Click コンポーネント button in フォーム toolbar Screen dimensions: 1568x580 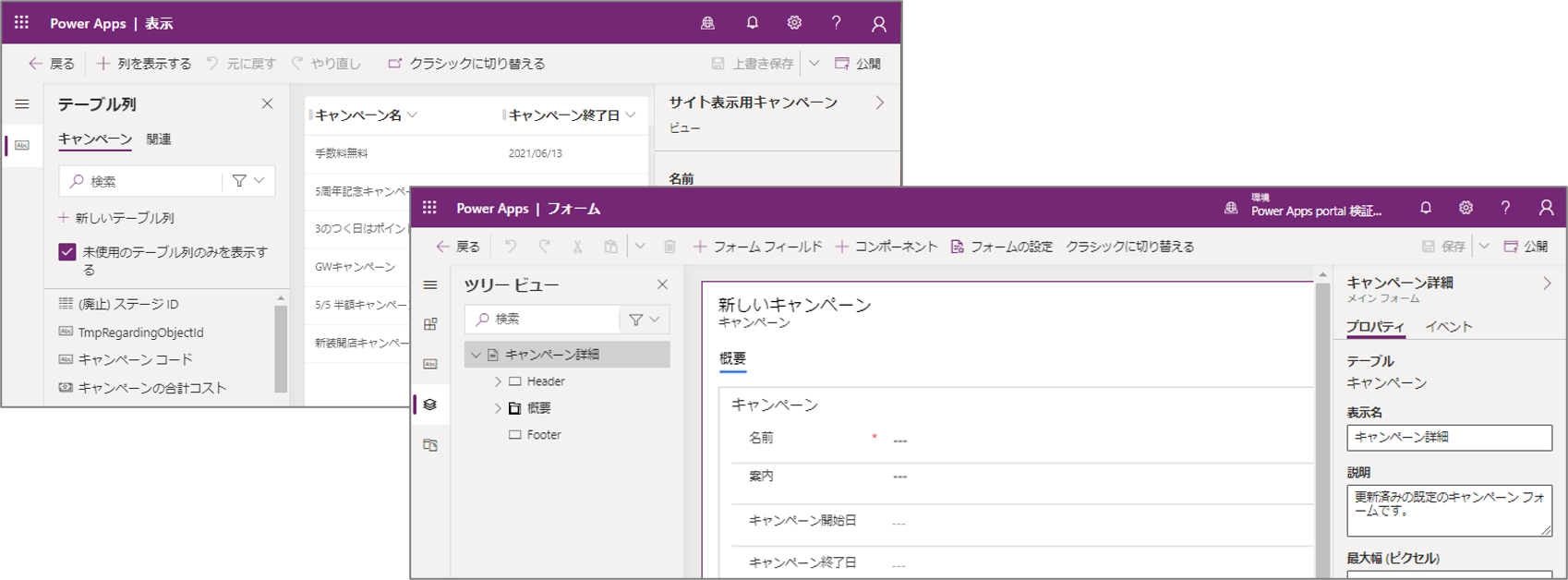tap(887, 247)
